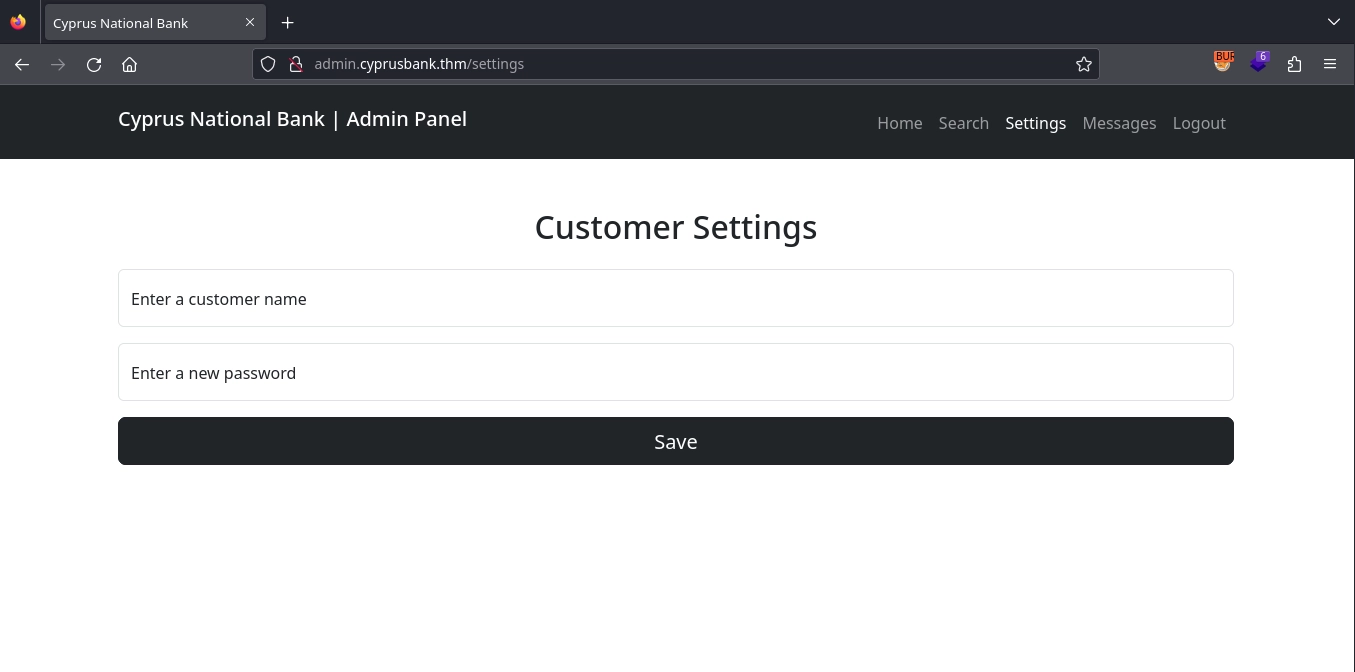Go to the Messages nav item
The height and width of the screenshot is (672, 1355).
1118,123
